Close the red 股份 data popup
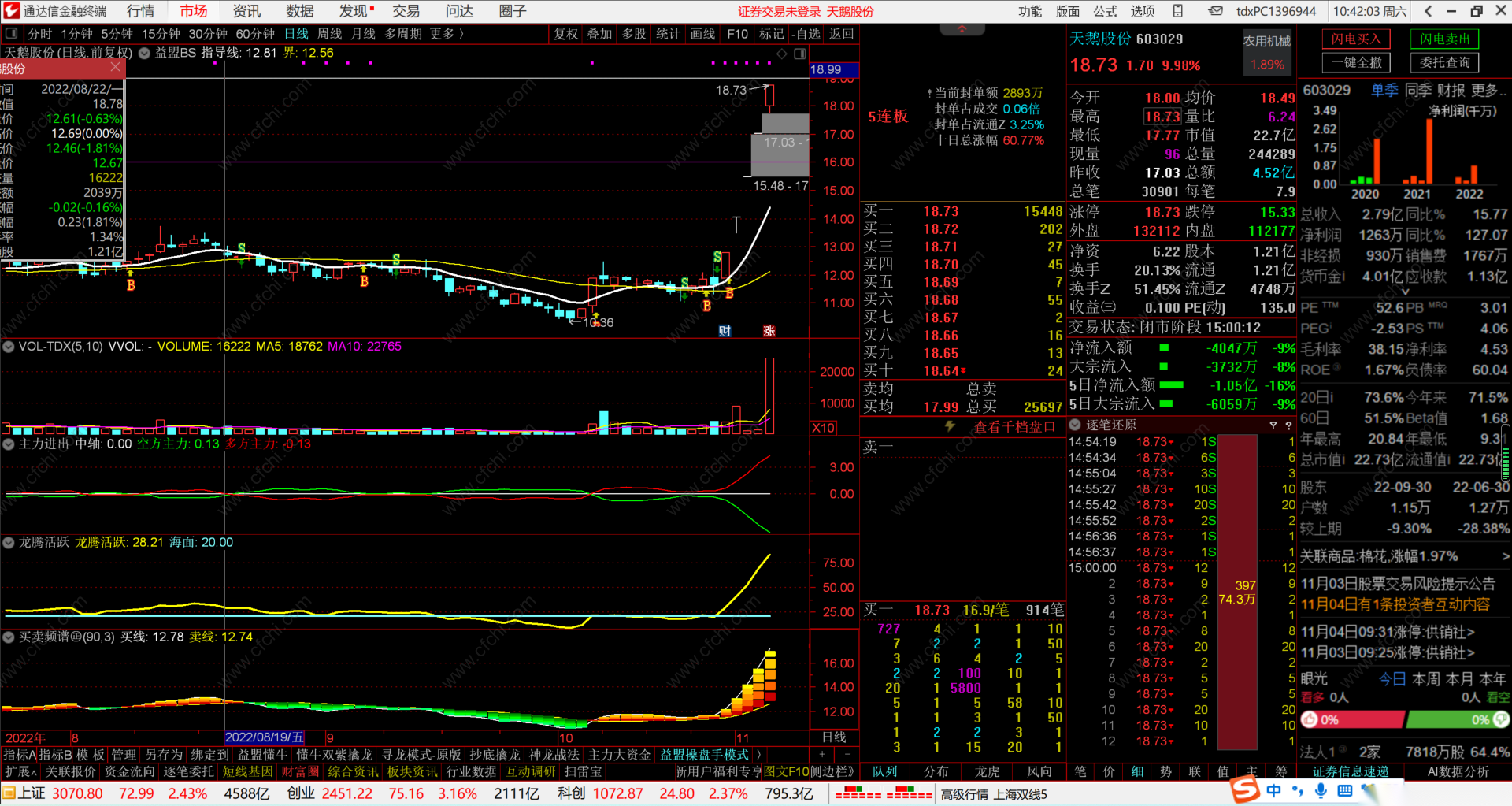Image resolution: width=1512 pixels, height=806 pixels. pos(115,68)
